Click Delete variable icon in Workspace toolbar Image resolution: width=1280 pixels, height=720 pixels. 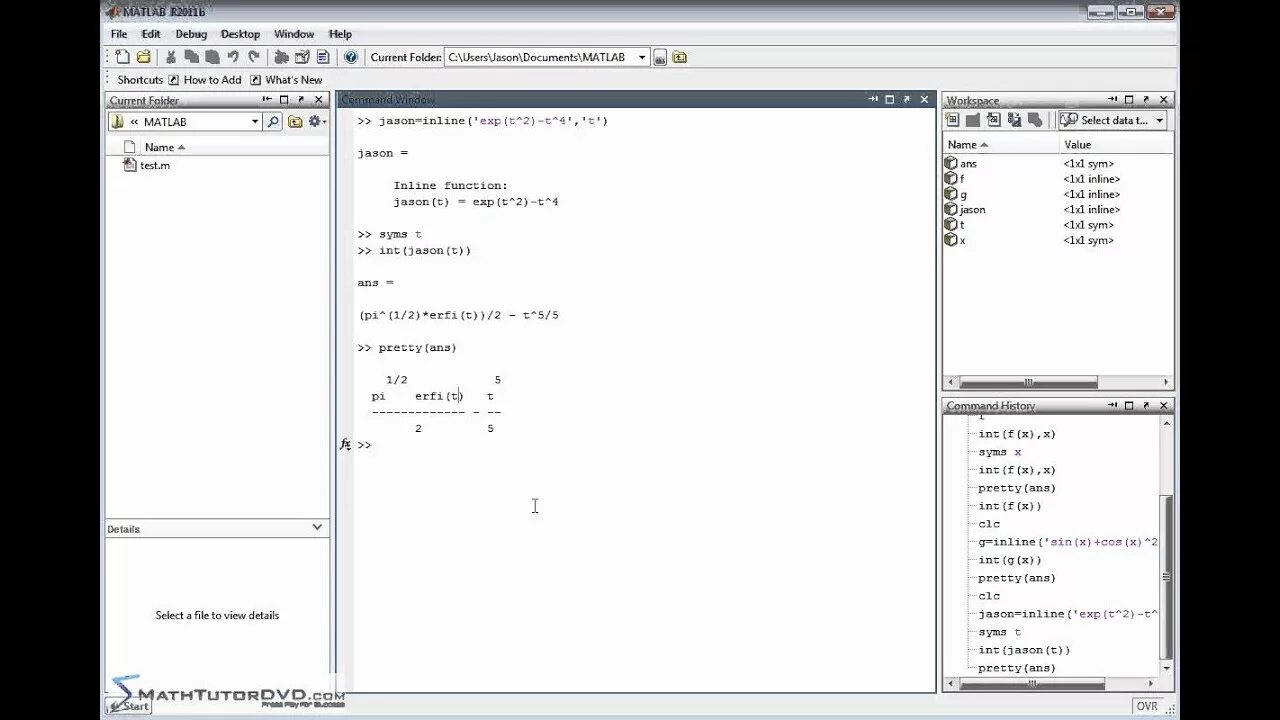click(1036, 120)
